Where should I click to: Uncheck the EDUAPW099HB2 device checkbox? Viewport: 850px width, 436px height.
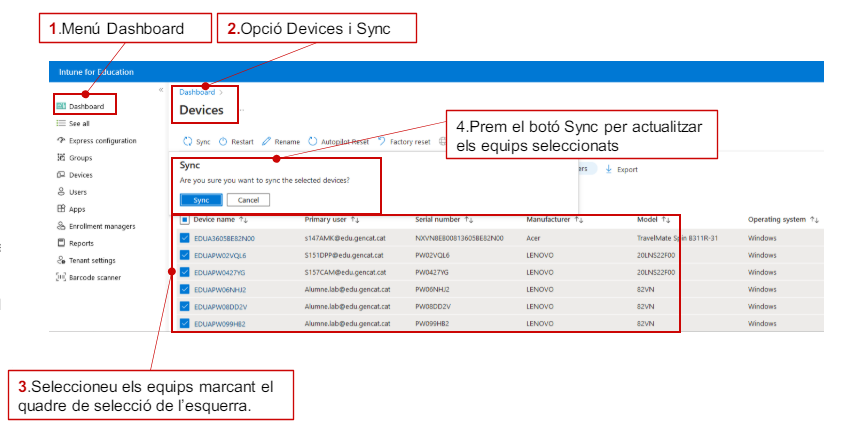tap(184, 324)
